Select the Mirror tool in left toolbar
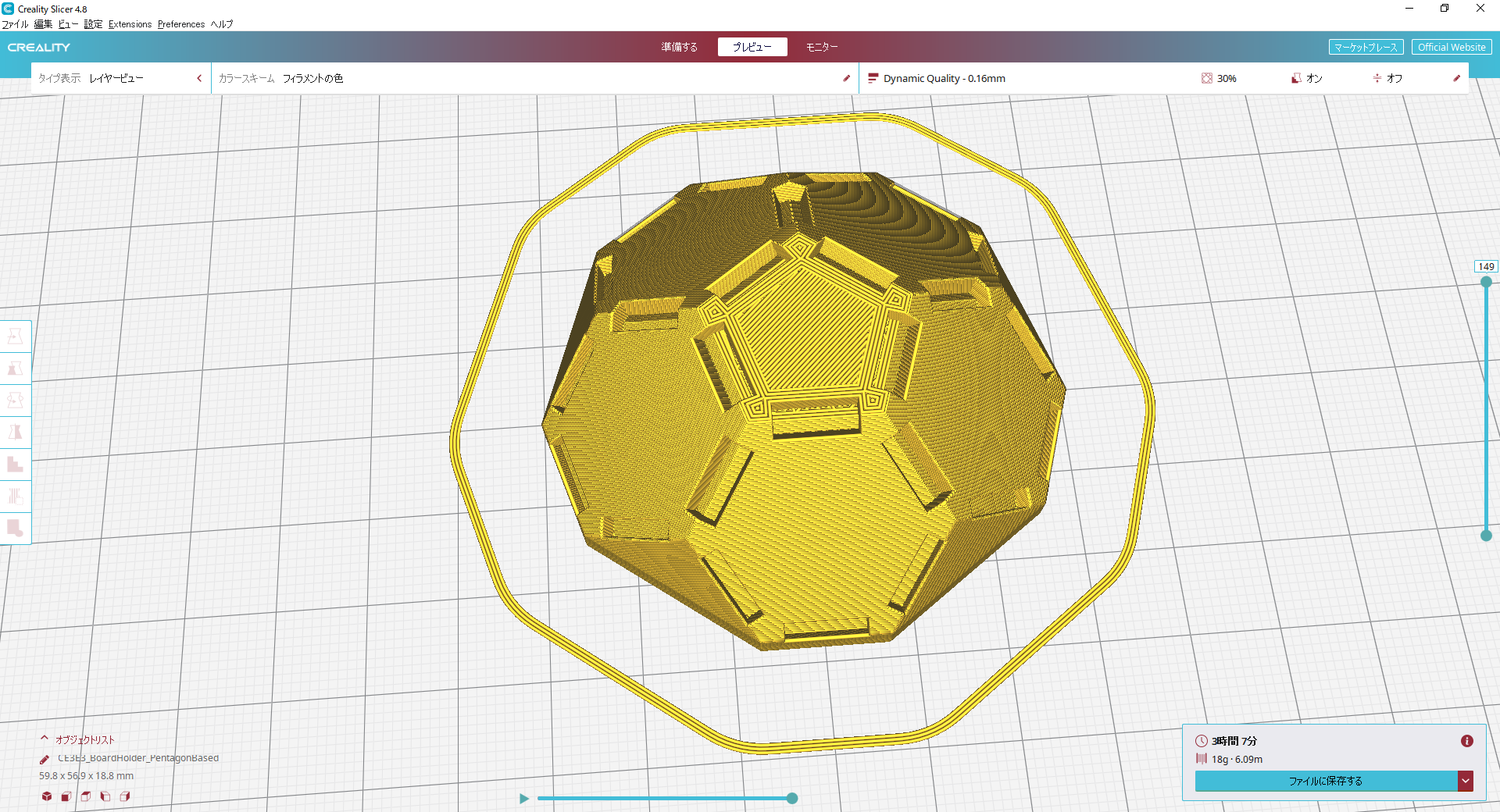The image size is (1500, 812). click(x=15, y=433)
